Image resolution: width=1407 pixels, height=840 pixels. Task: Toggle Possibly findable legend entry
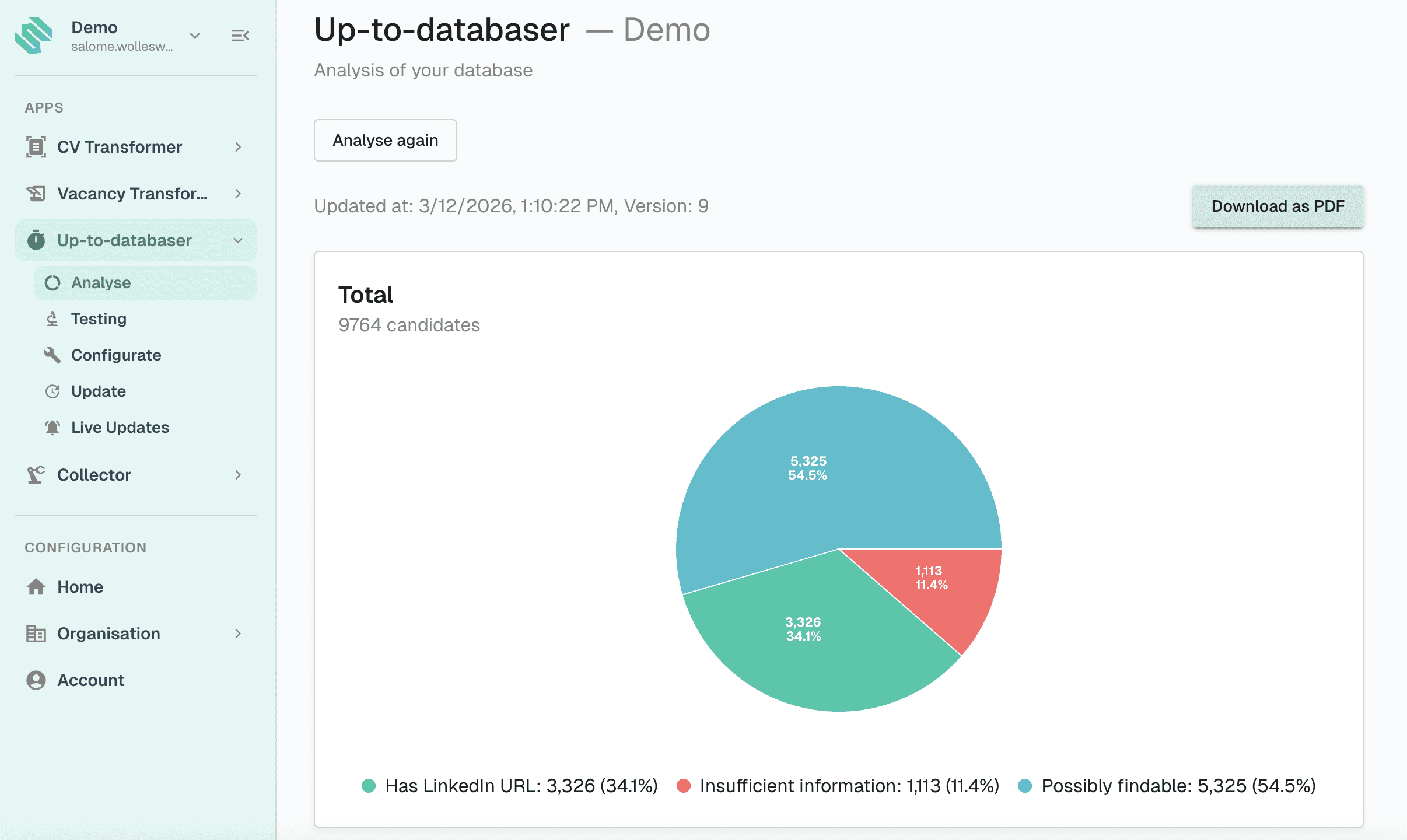click(1167, 786)
